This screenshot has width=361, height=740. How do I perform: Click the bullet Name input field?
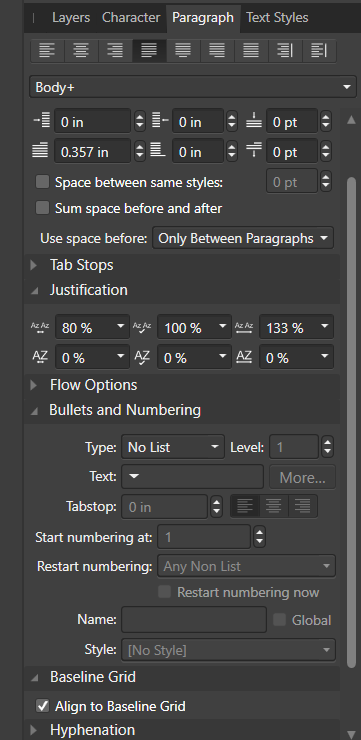(x=194, y=620)
